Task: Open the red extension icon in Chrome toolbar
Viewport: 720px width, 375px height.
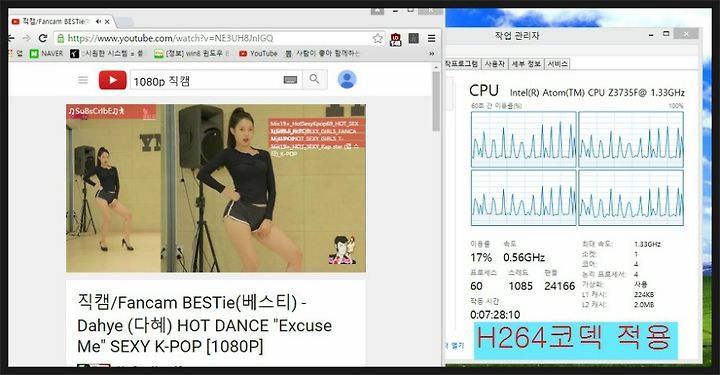Action: pos(395,39)
